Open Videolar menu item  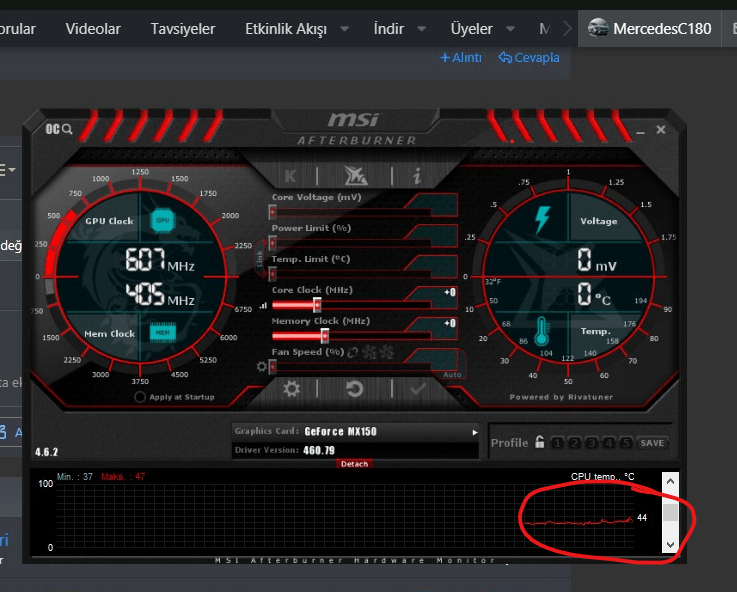coord(93,29)
